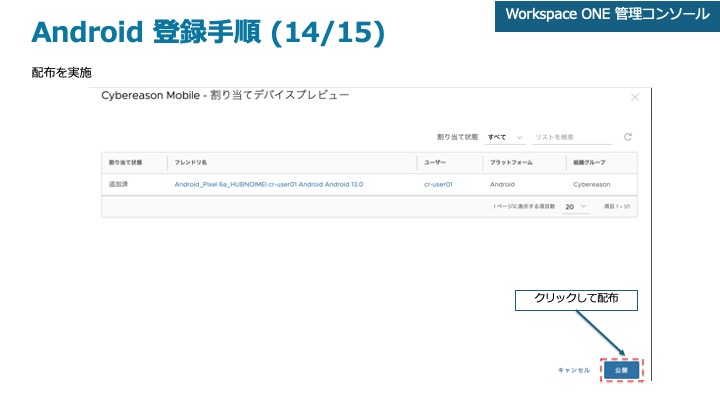
Task: Sort by フレンドリ名 column header
Action: (191, 163)
